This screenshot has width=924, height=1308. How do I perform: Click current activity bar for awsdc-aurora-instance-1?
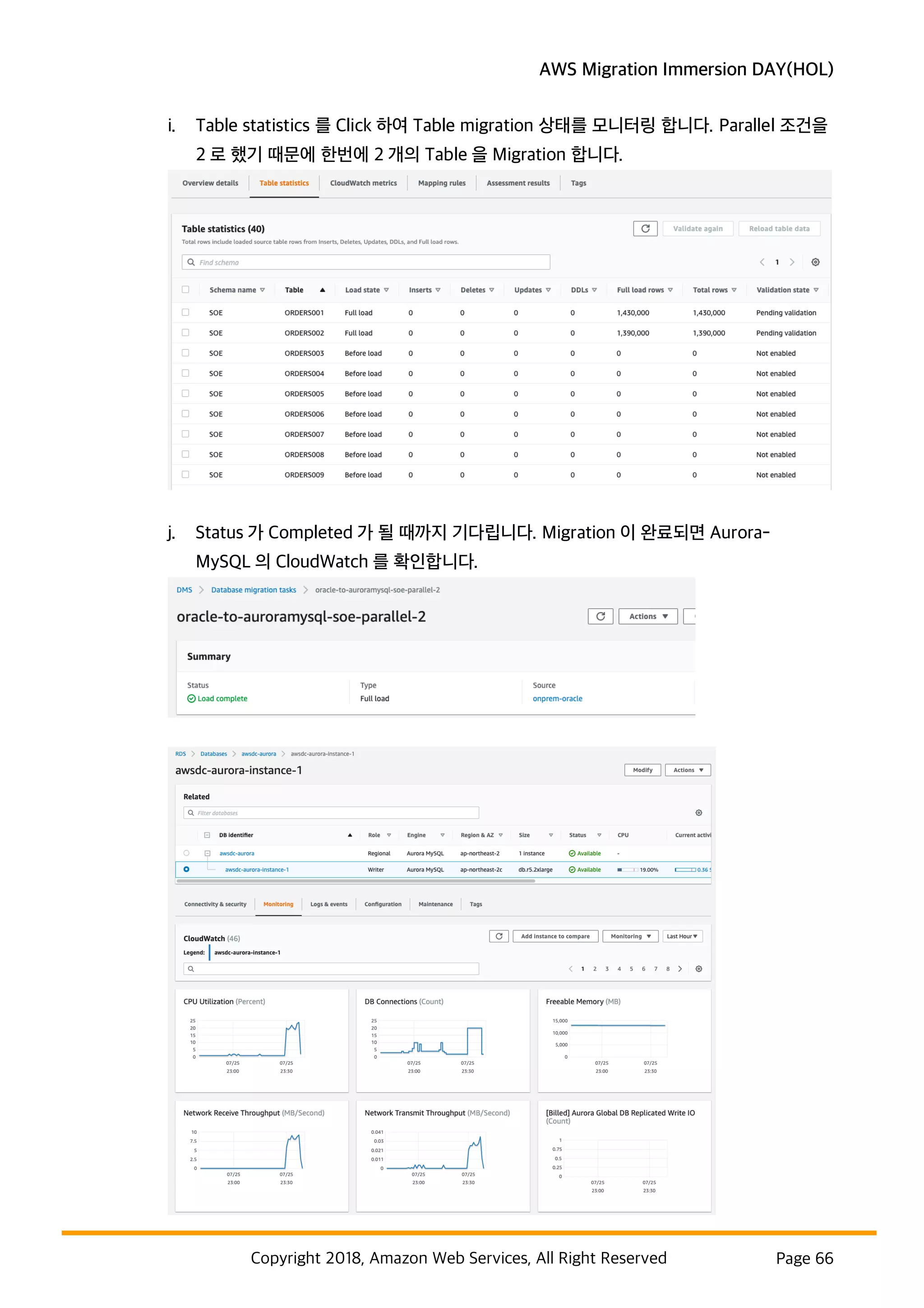(x=685, y=870)
